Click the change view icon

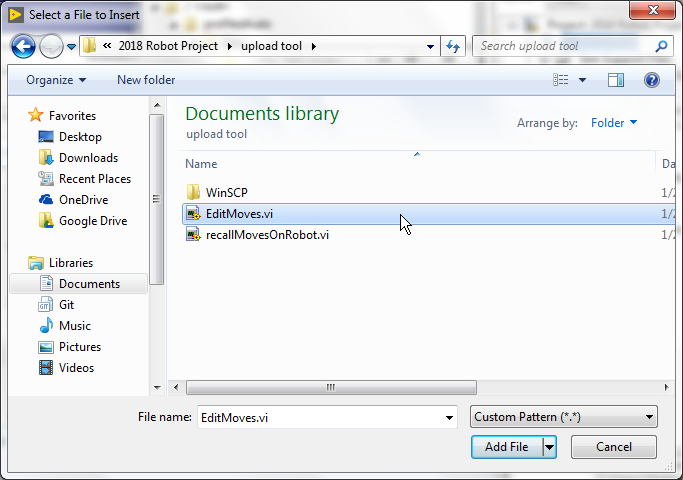pos(563,80)
